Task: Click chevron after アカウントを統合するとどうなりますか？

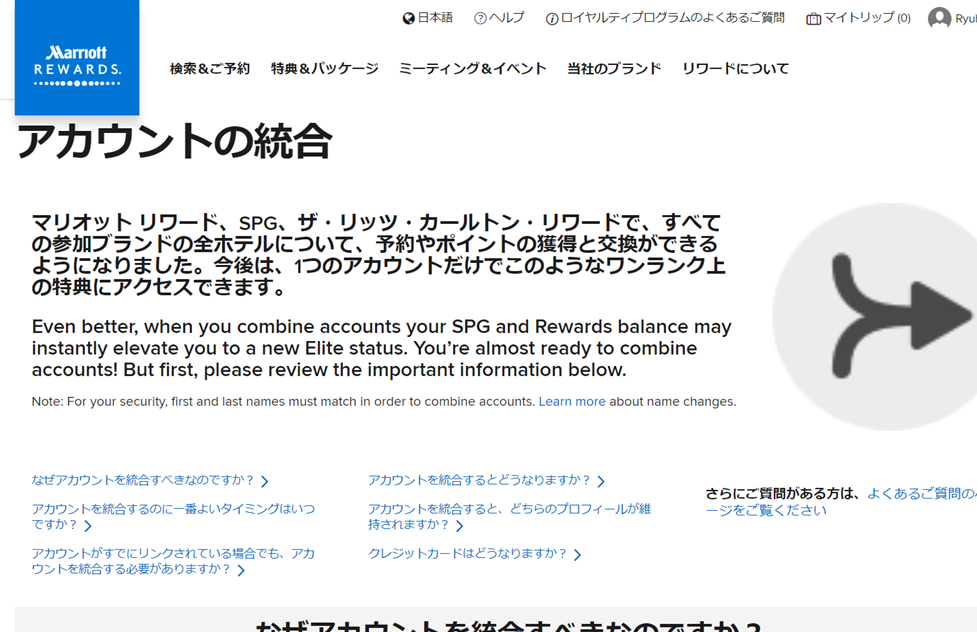Action: (601, 481)
